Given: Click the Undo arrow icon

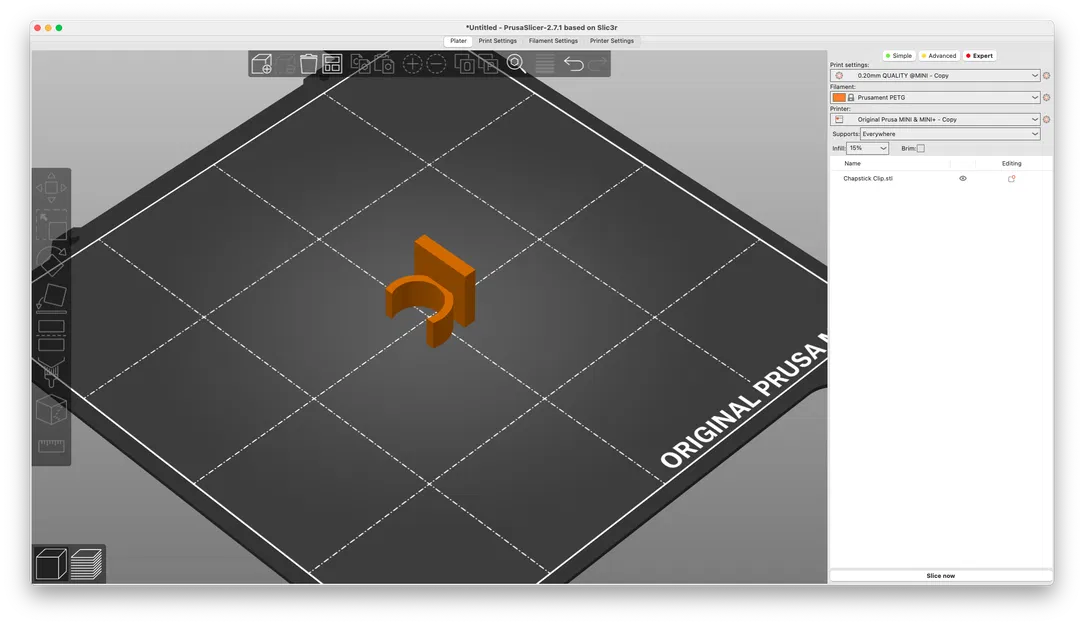Looking at the screenshot, I should coord(574,64).
